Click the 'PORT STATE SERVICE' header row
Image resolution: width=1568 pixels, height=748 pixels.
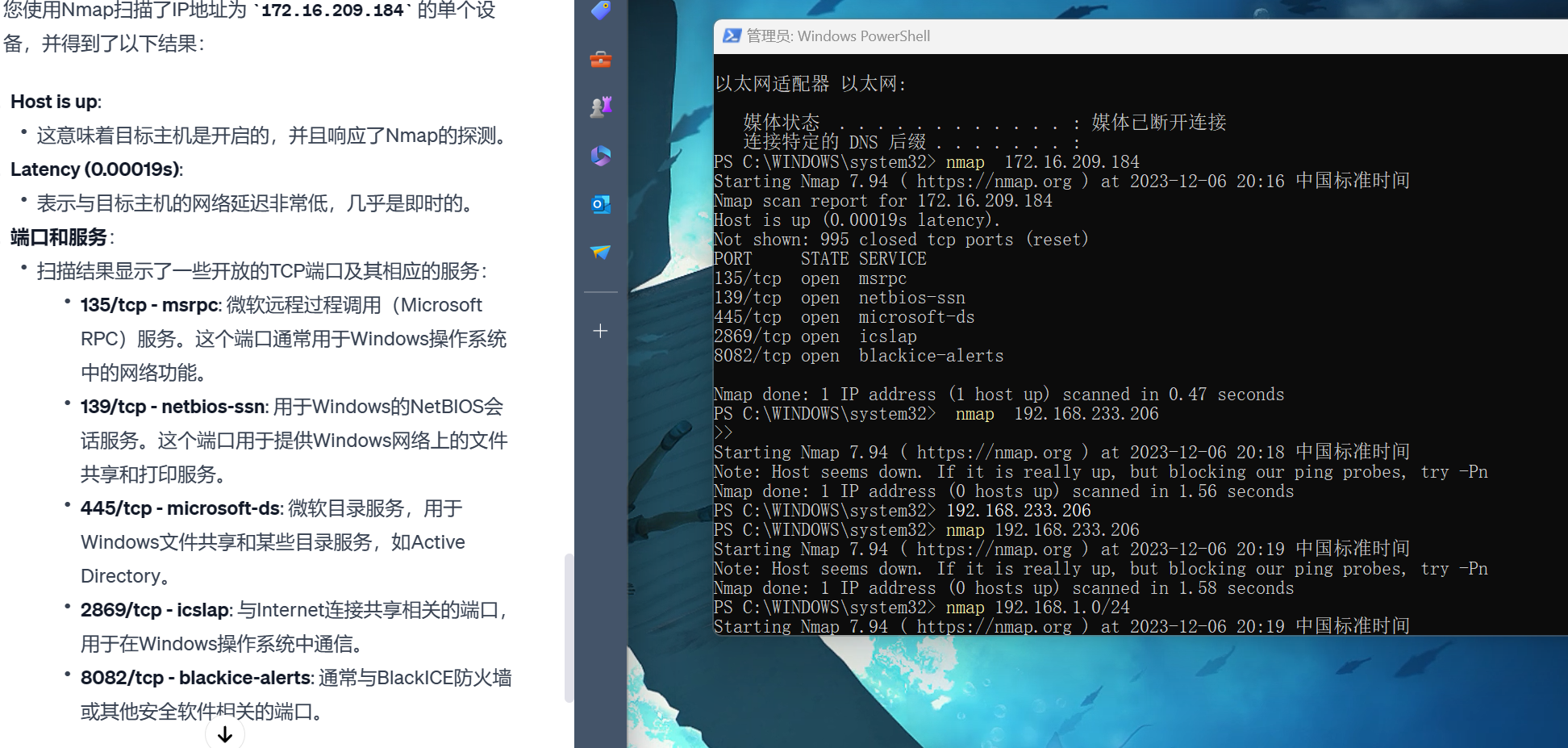click(x=820, y=259)
